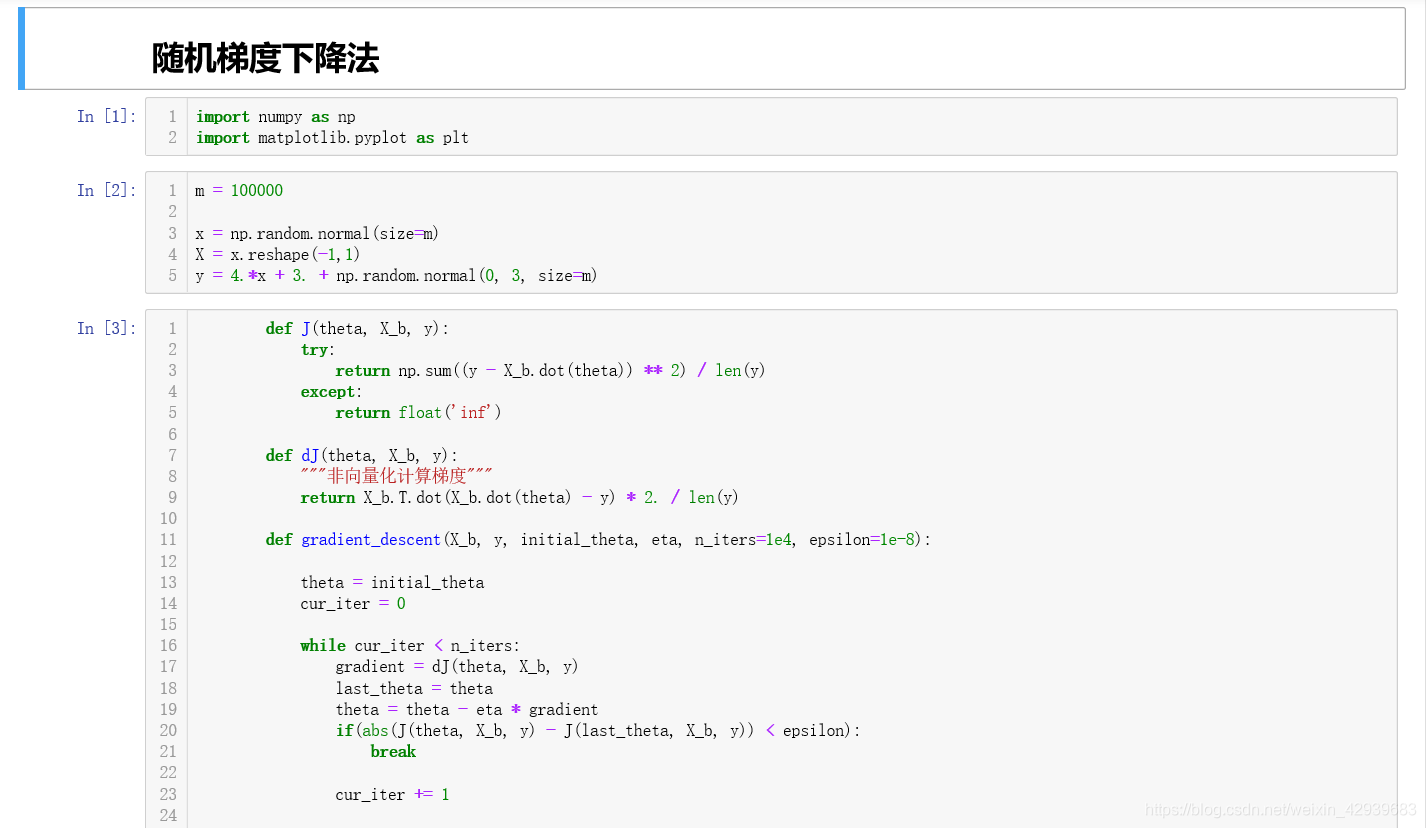The image size is (1426, 828).
Task: Click the In [3] prompt label
Action: 107,328
